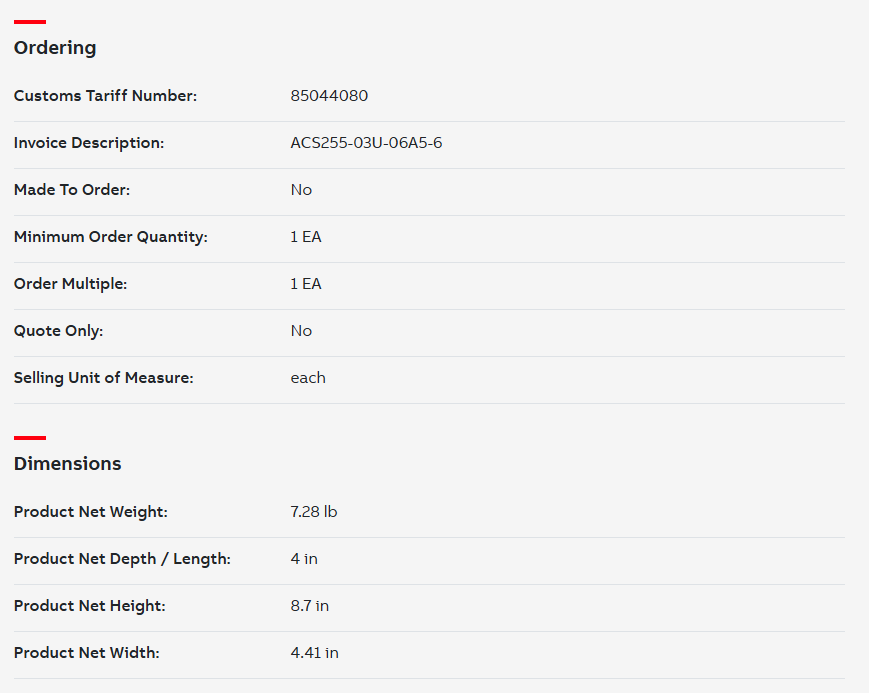
Task: Click the Quote Only value No
Action: coord(301,330)
